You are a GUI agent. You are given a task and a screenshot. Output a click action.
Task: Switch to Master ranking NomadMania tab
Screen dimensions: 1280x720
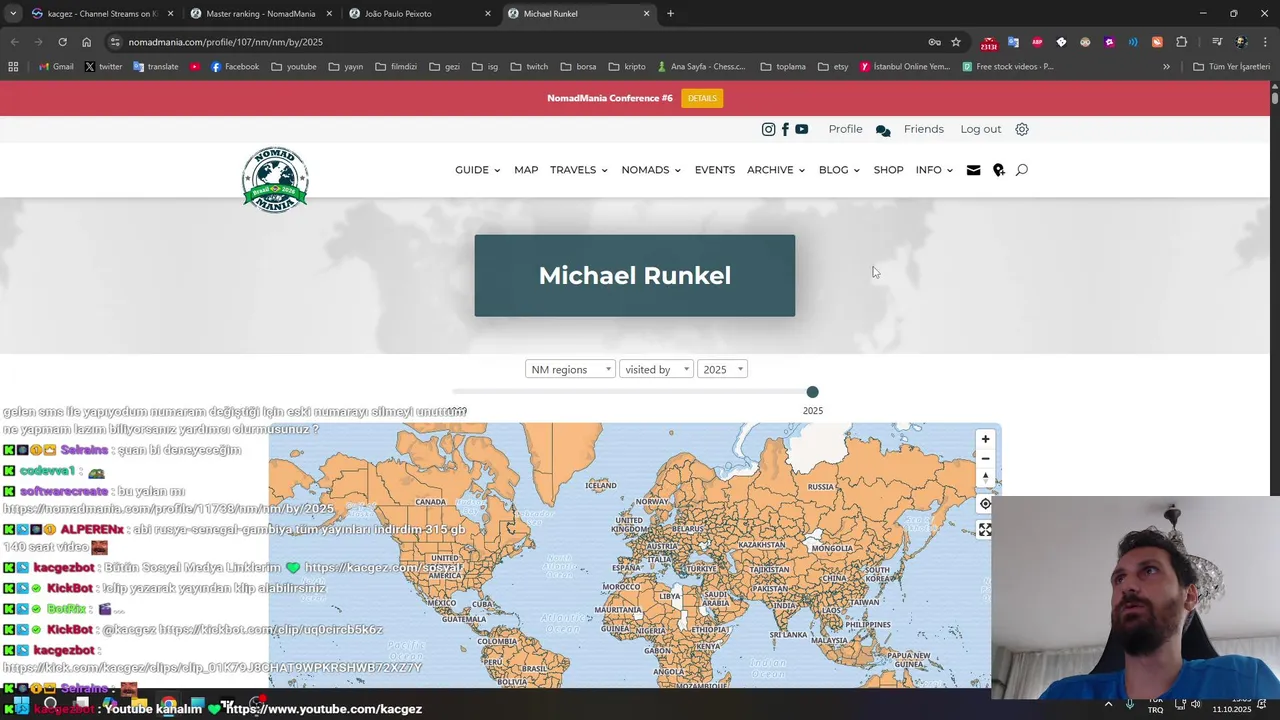click(260, 14)
